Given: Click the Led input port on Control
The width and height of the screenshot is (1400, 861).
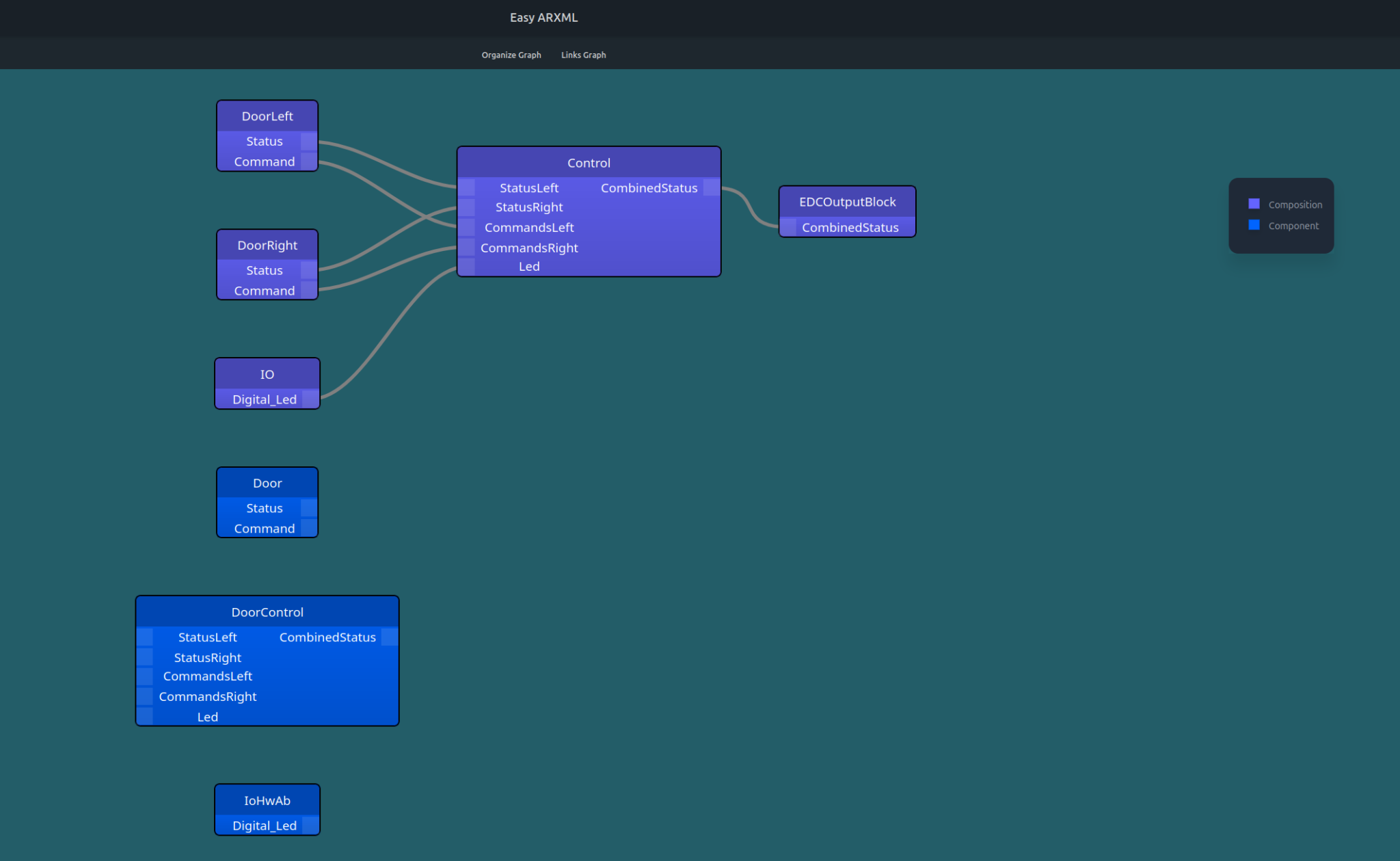Looking at the screenshot, I should click(466, 266).
